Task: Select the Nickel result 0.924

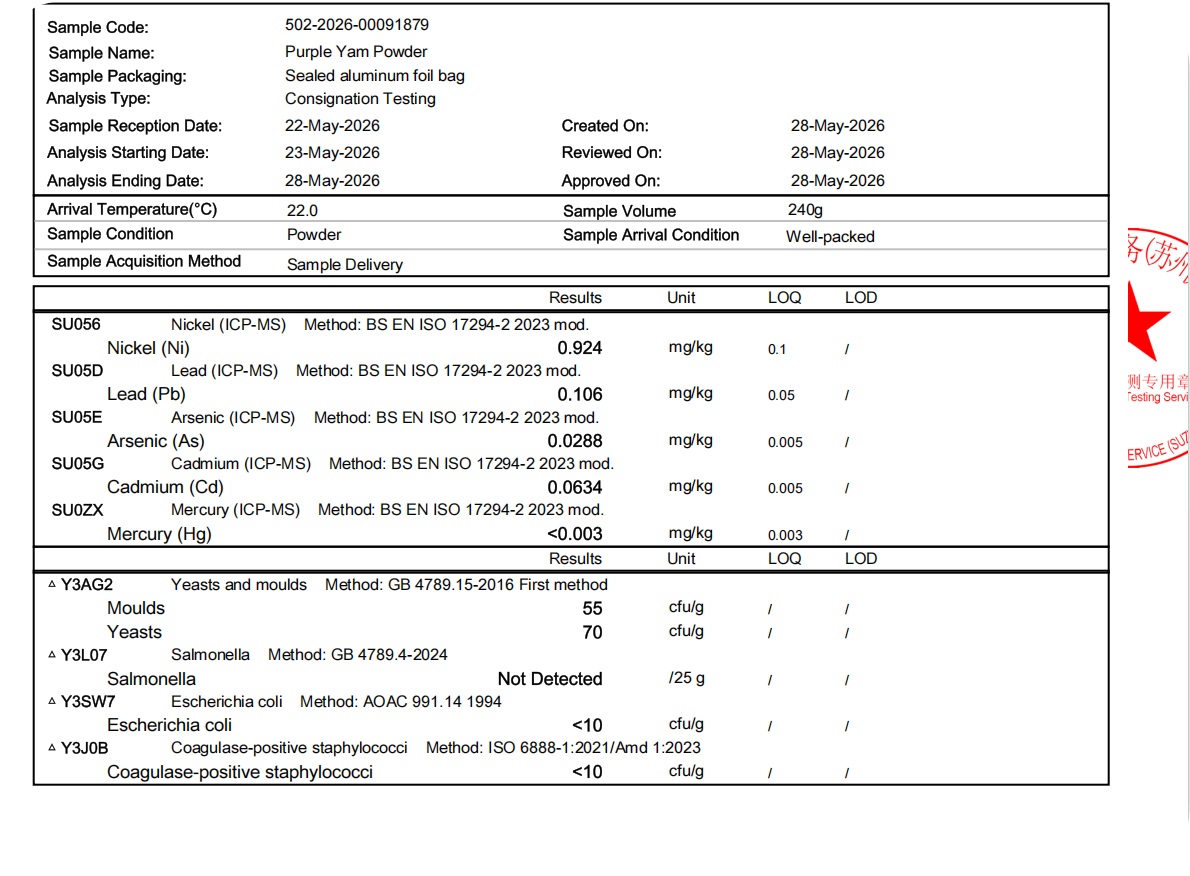Action: [580, 348]
